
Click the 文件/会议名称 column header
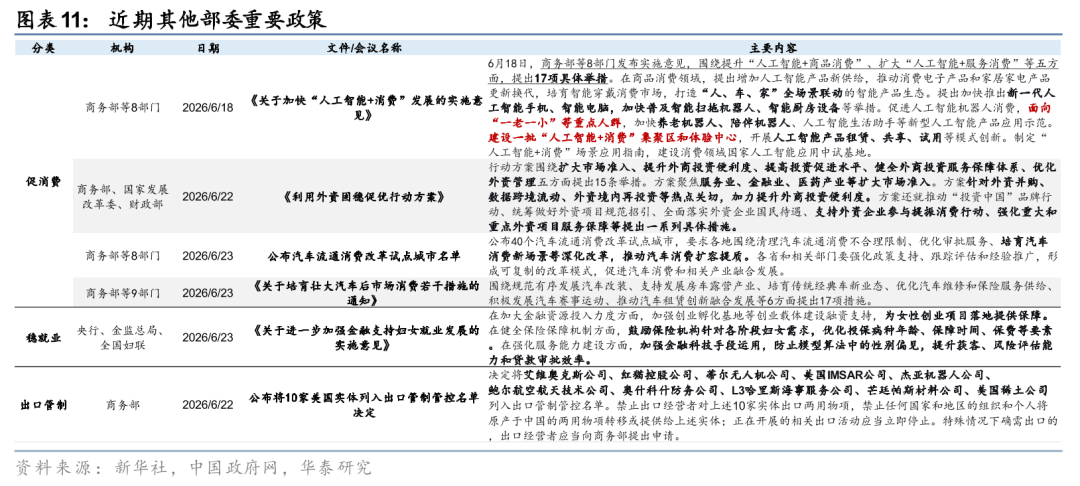pyautogui.click(x=364, y=48)
